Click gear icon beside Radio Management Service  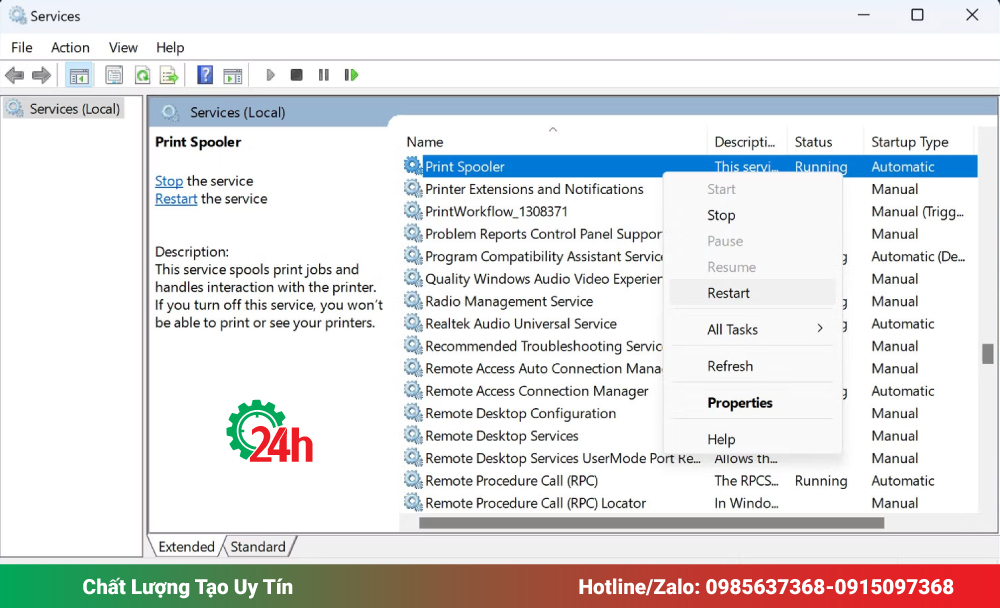point(413,300)
